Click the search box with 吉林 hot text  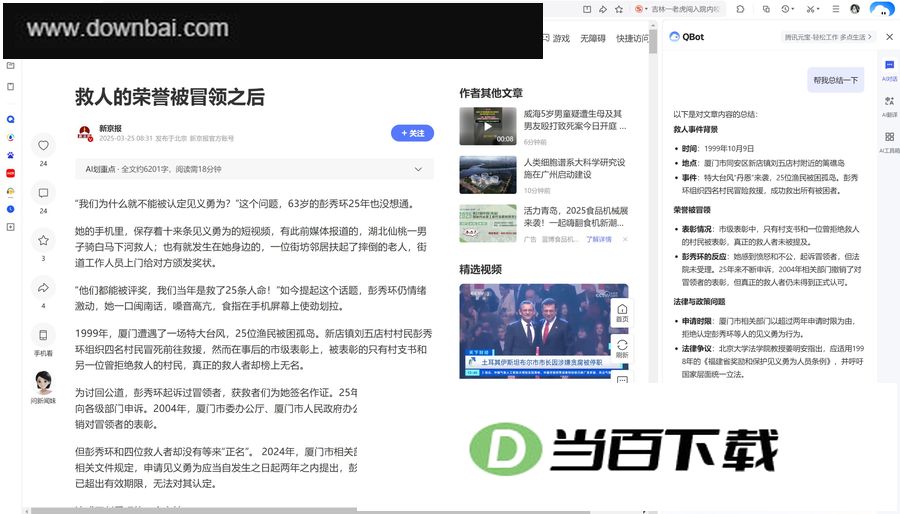[x=685, y=9]
